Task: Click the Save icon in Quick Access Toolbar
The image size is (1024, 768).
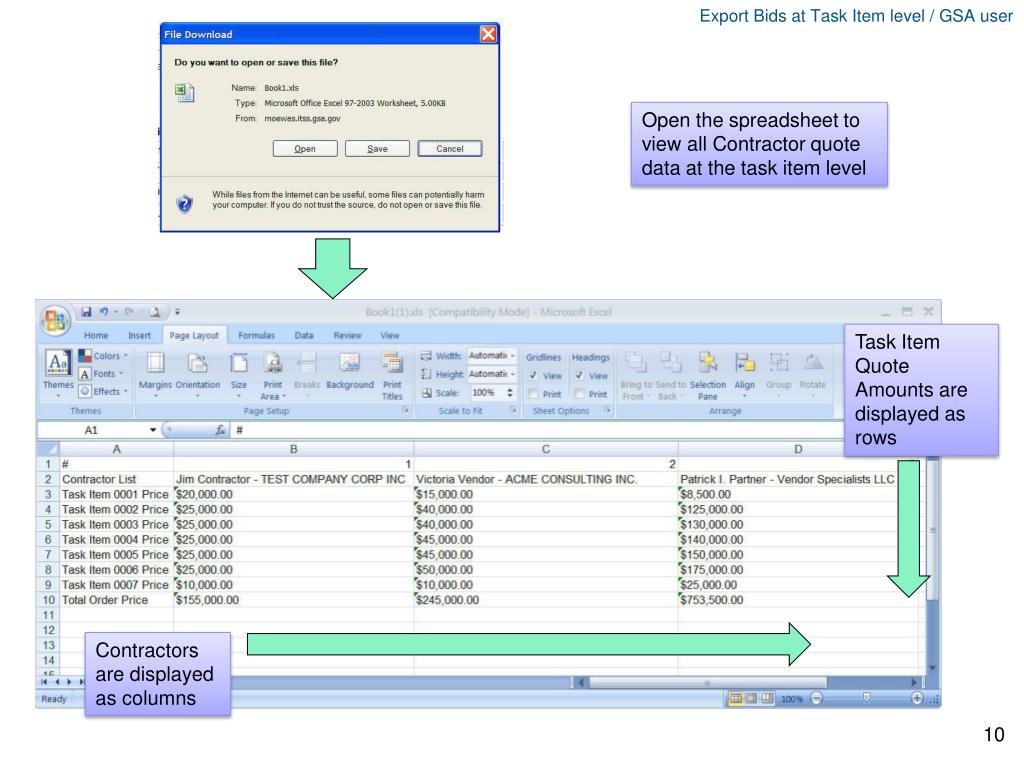Action: (86, 312)
